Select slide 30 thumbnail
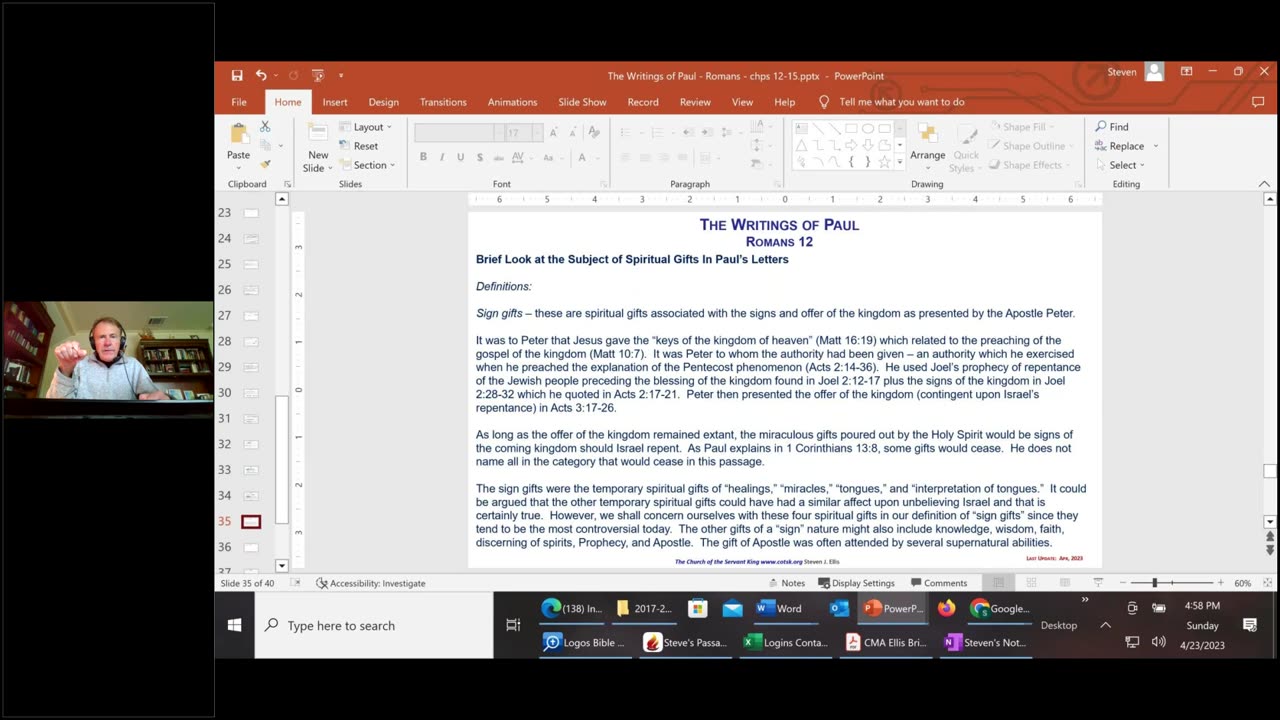This screenshot has width=1280, height=720. coord(251,393)
